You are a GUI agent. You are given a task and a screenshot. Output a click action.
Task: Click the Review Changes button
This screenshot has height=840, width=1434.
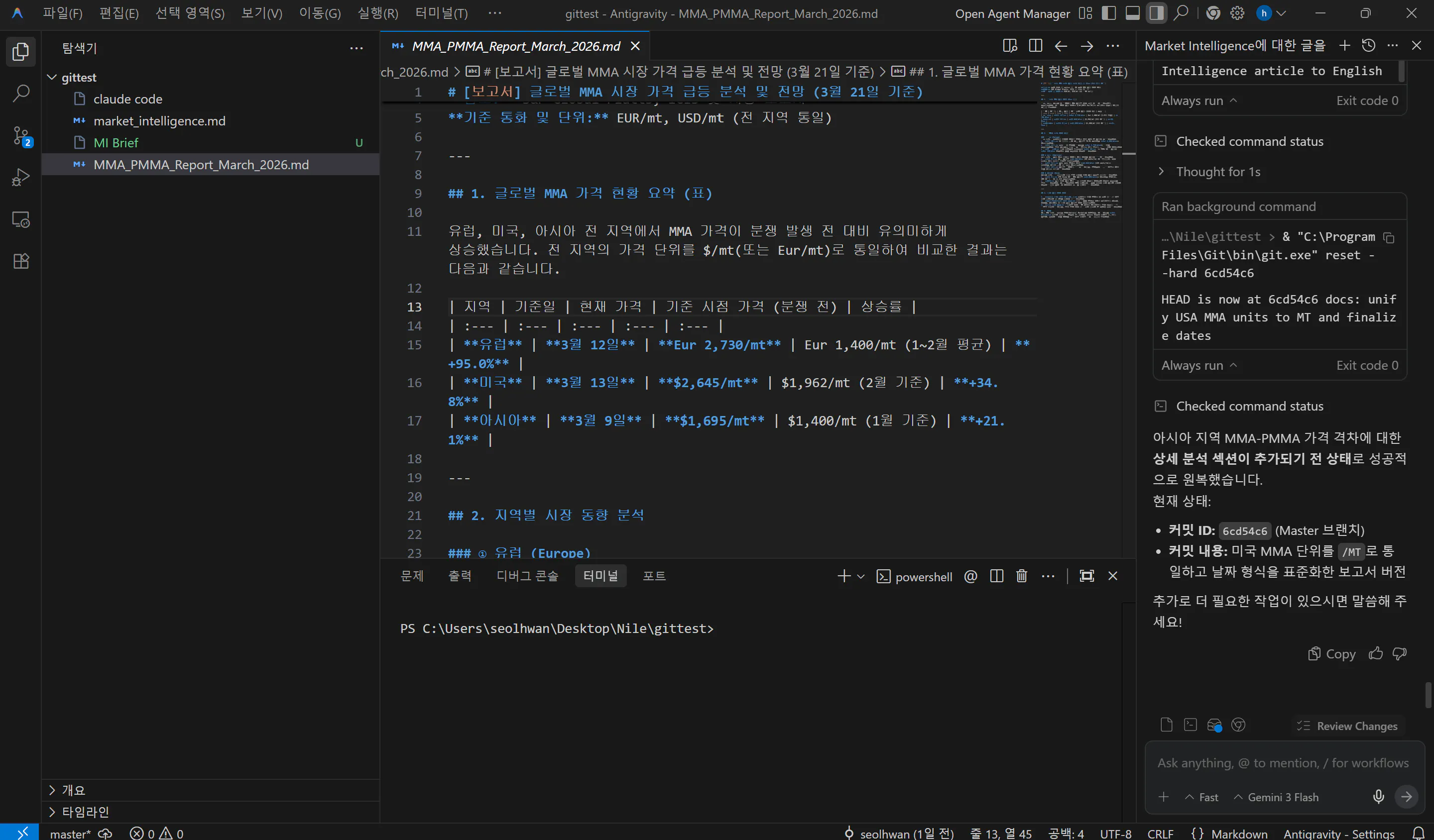[1347, 726]
